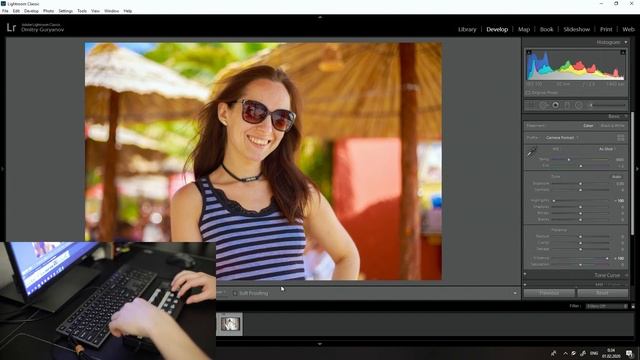
Task: Open the File menu
Action: tap(5, 11)
